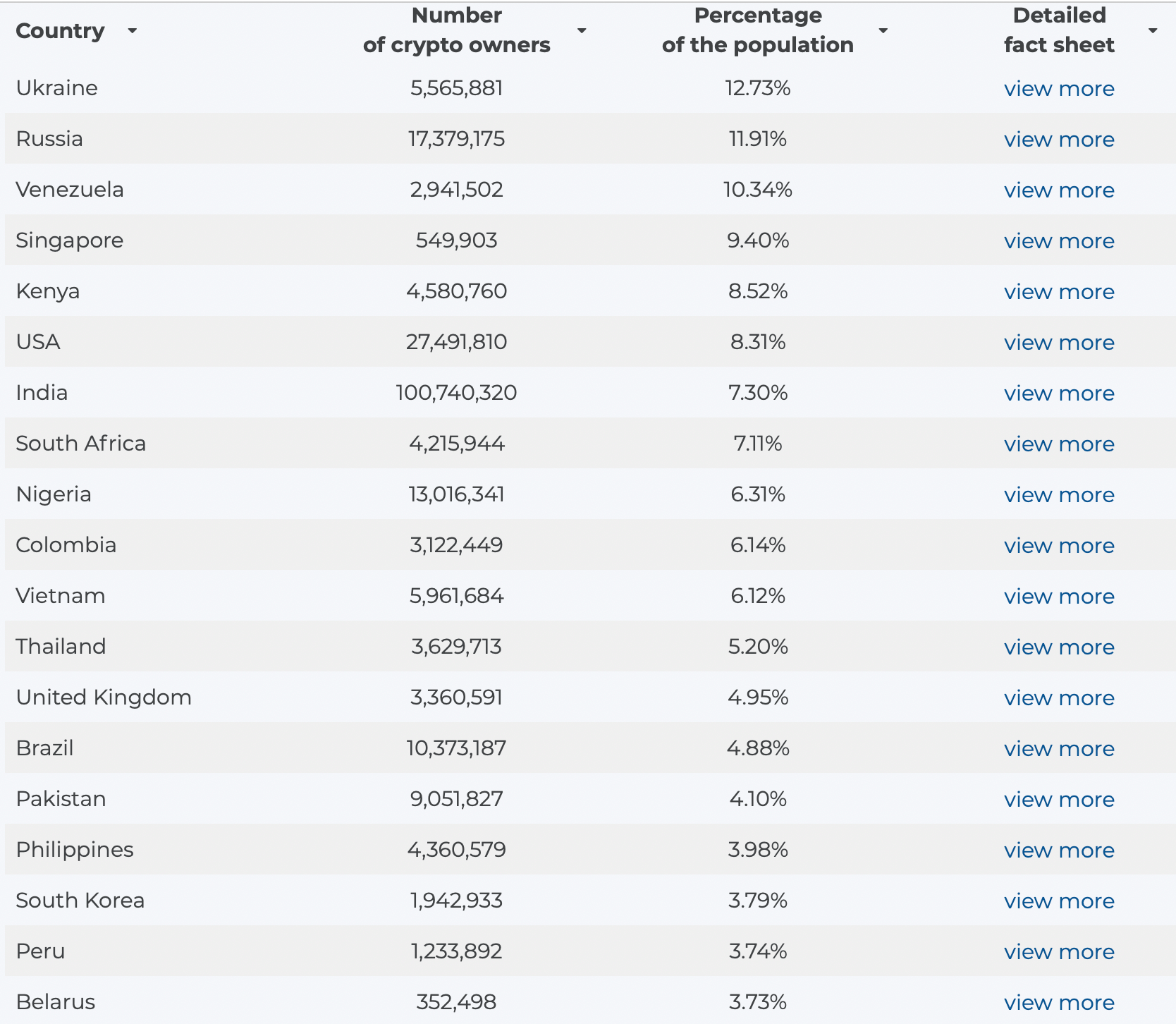Click the Country column header text

pos(60,31)
